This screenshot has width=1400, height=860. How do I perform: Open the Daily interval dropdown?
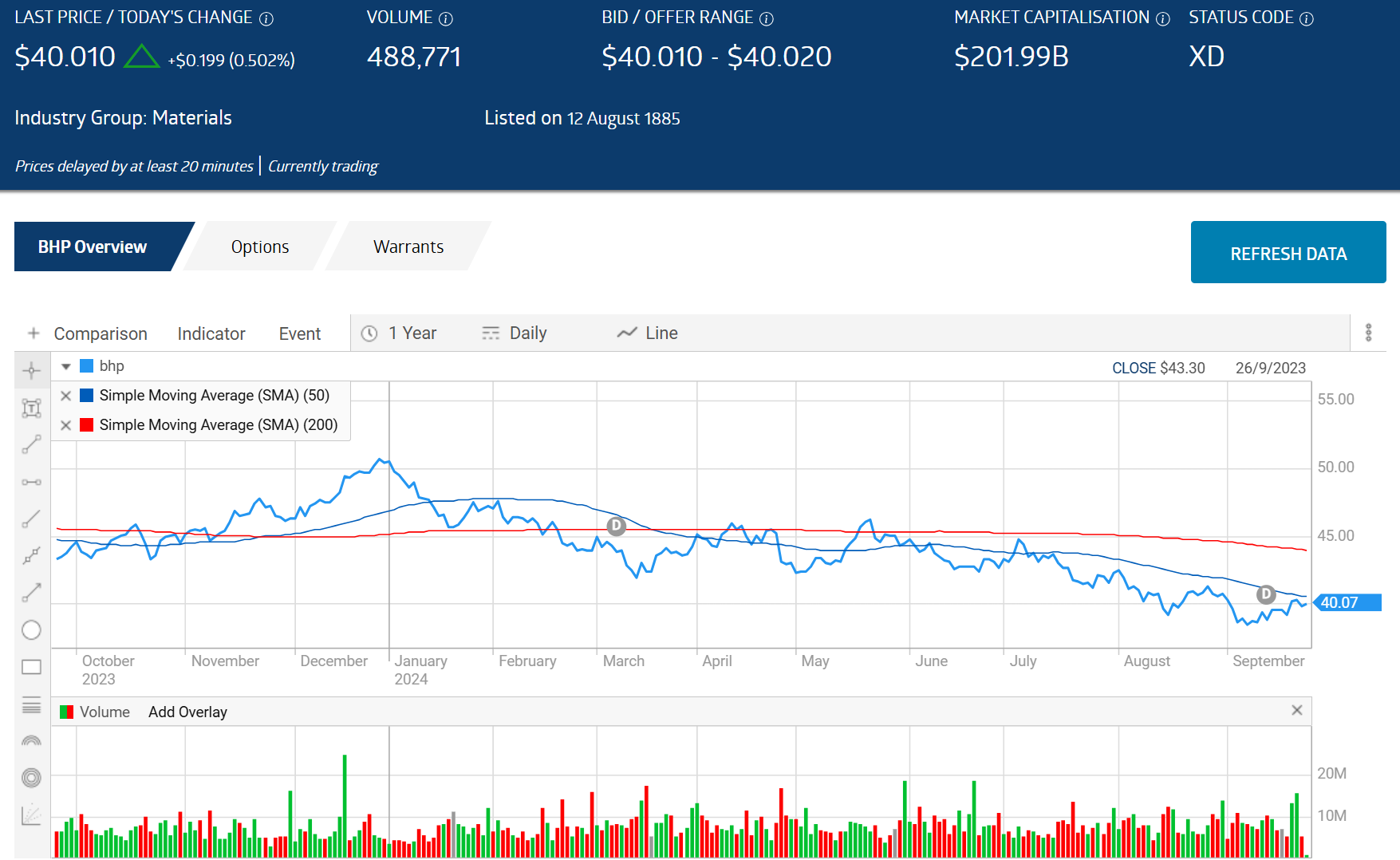click(x=515, y=333)
